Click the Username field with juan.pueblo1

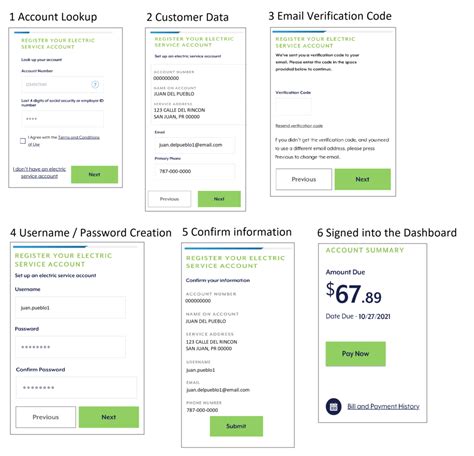[70, 308]
